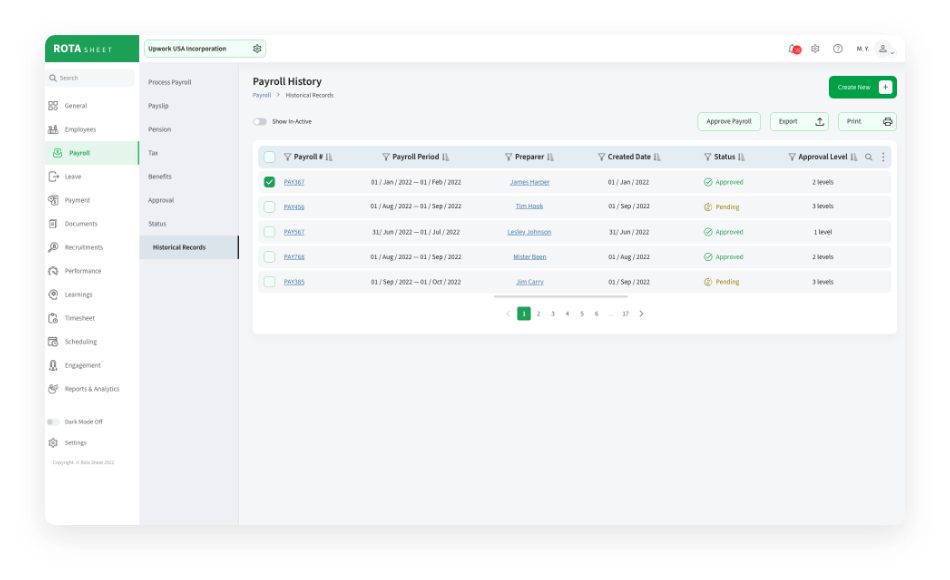Click the Timesheet sidebar icon

pyautogui.click(x=53, y=318)
